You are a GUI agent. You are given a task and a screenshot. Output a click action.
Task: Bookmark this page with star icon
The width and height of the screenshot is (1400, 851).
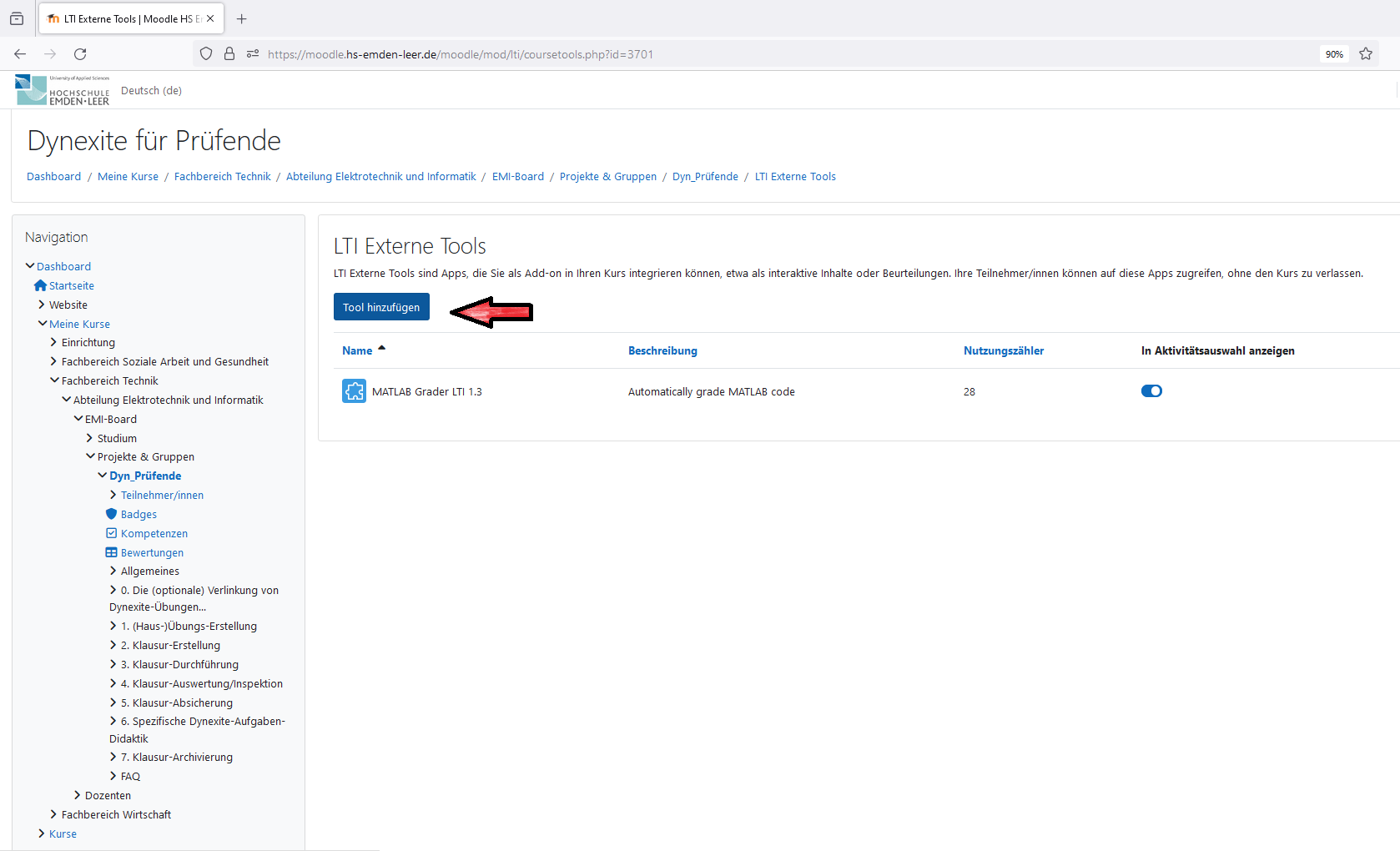coord(1366,54)
